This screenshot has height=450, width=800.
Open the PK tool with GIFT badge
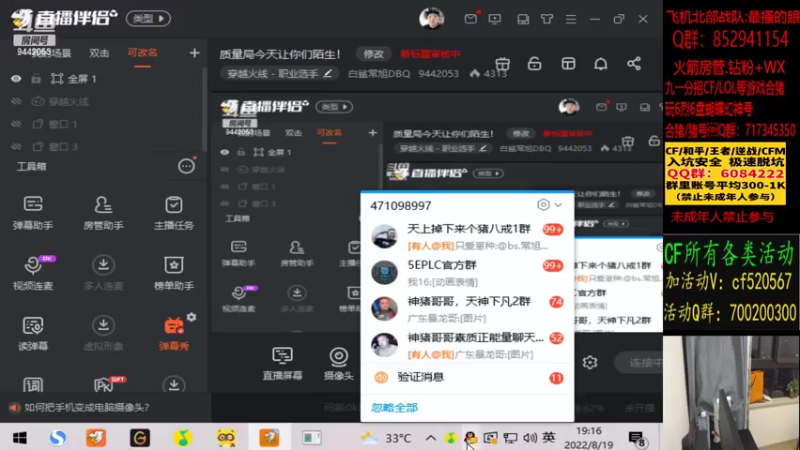point(106,384)
